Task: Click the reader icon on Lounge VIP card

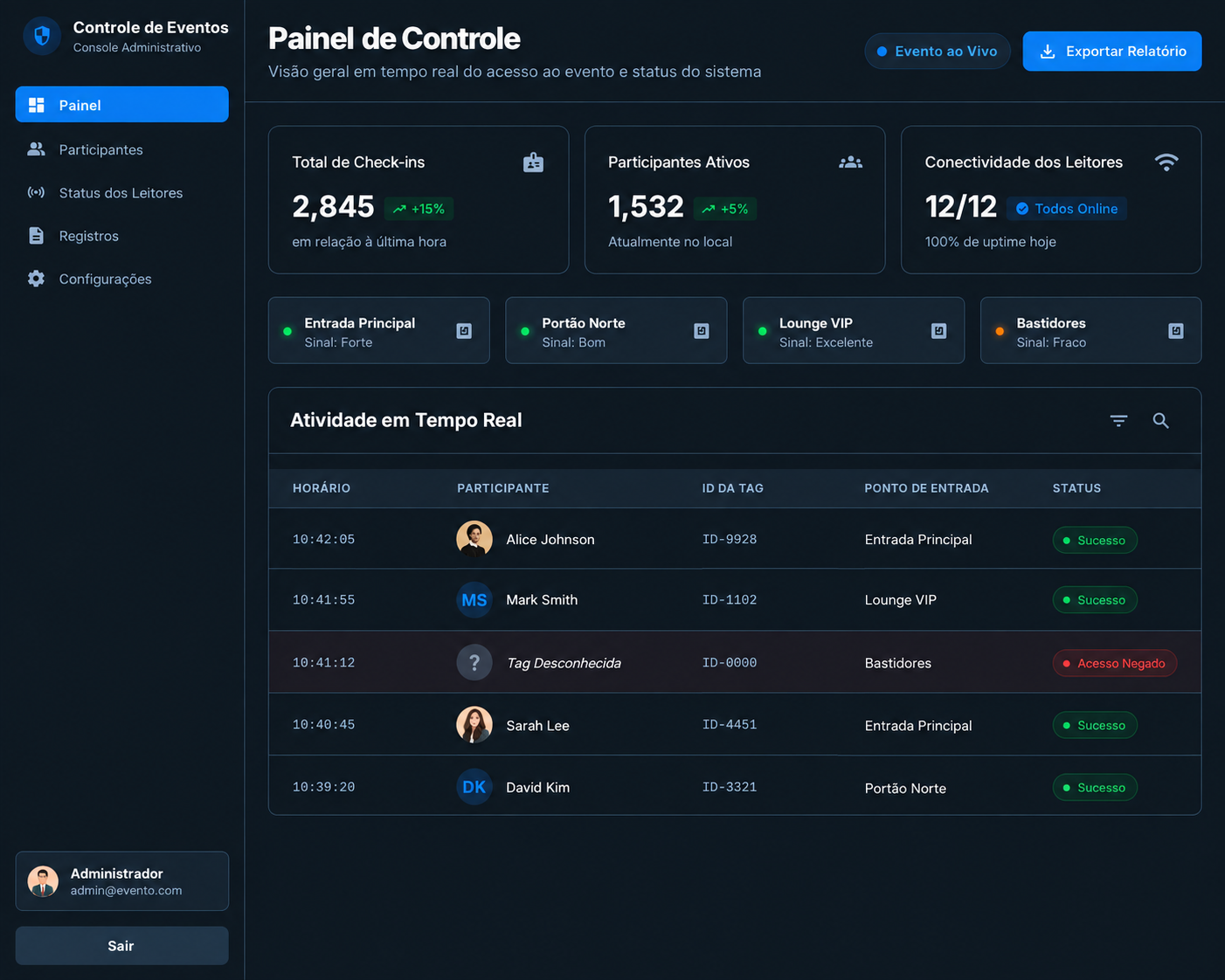Action: [x=938, y=331]
